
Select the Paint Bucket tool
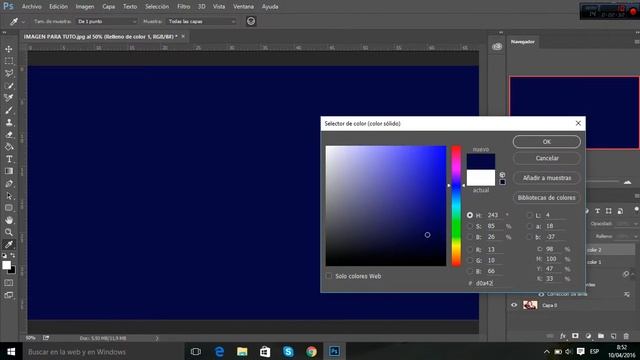[x=9, y=147]
